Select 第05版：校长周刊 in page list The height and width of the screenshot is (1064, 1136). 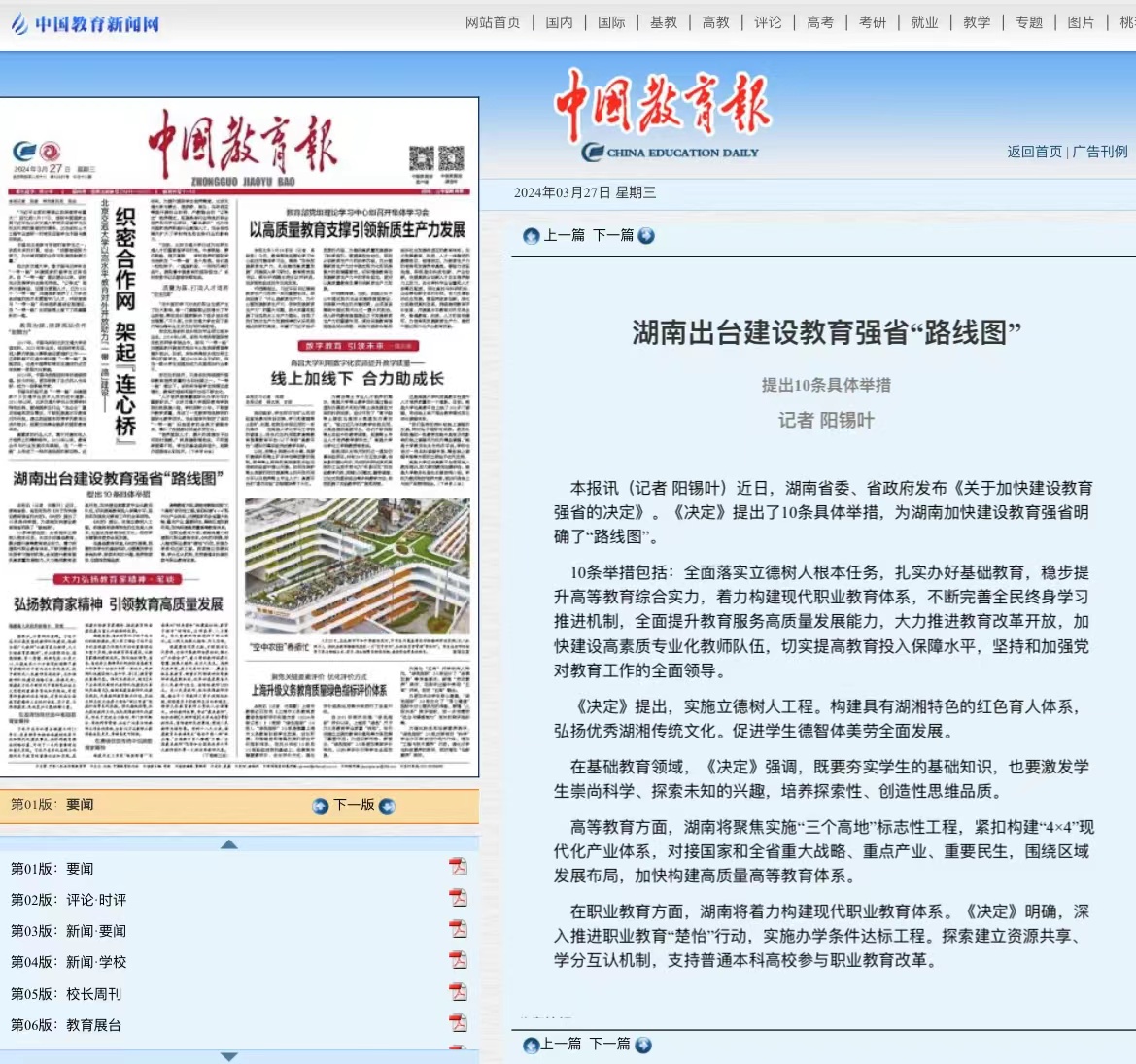point(66,994)
